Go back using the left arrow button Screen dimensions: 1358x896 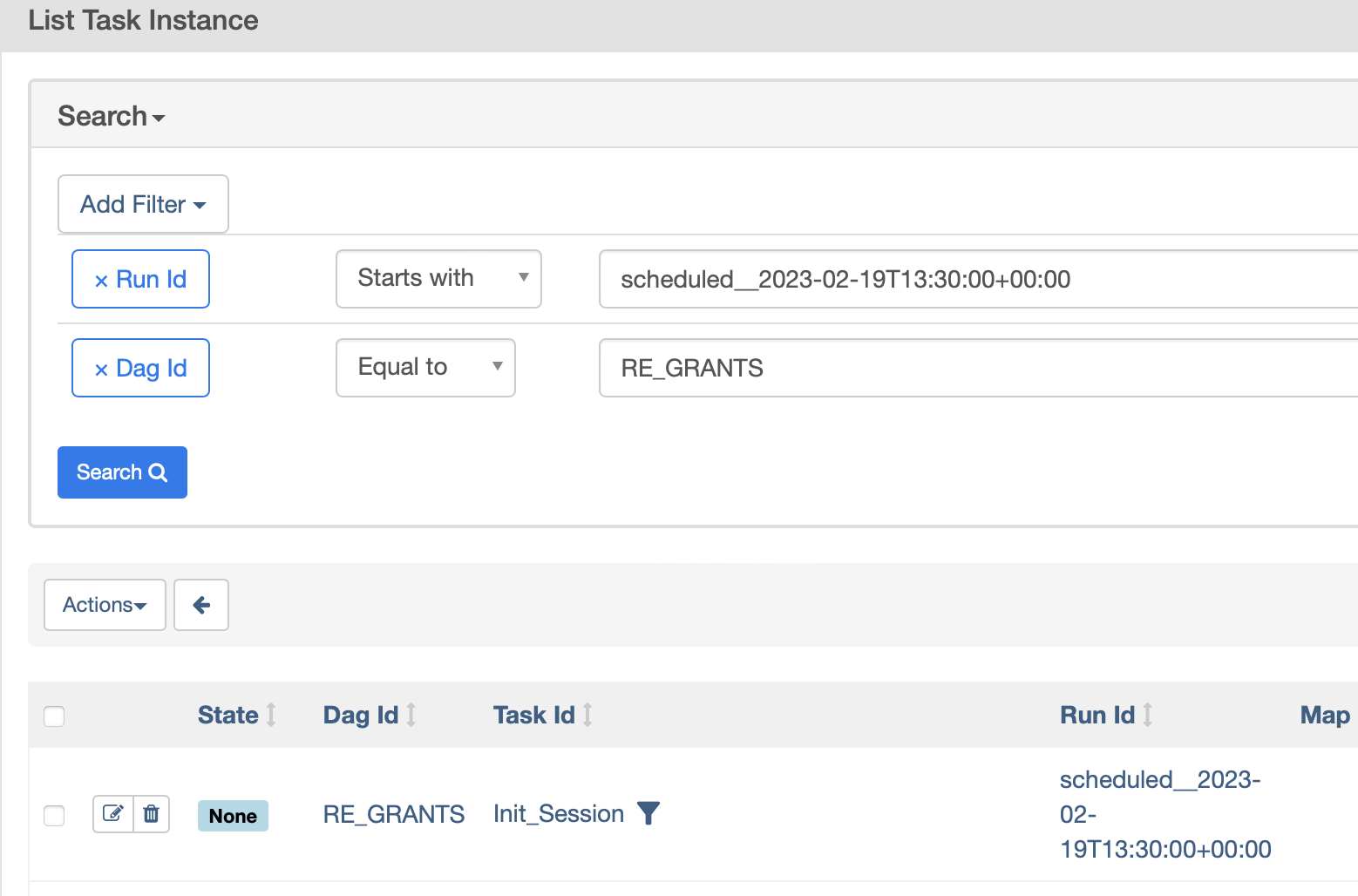pos(201,605)
